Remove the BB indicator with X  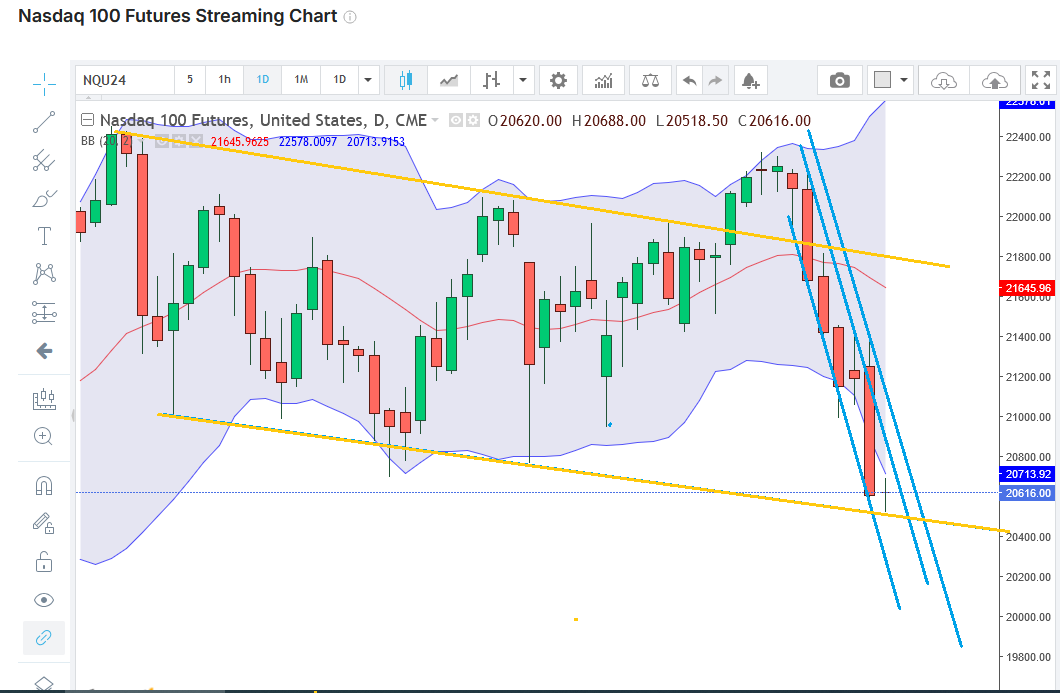pyautogui.click(x=195, y=141)
